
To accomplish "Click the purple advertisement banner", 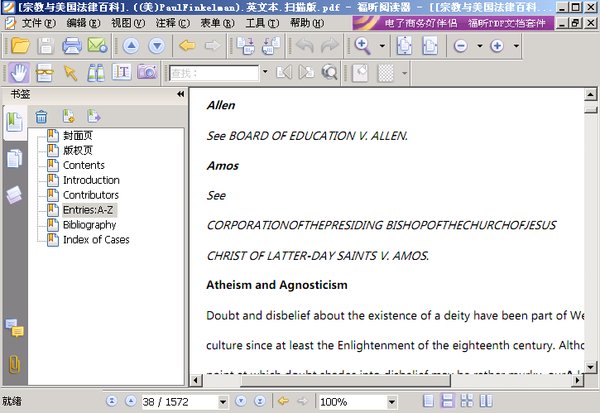I will [453, 23].
